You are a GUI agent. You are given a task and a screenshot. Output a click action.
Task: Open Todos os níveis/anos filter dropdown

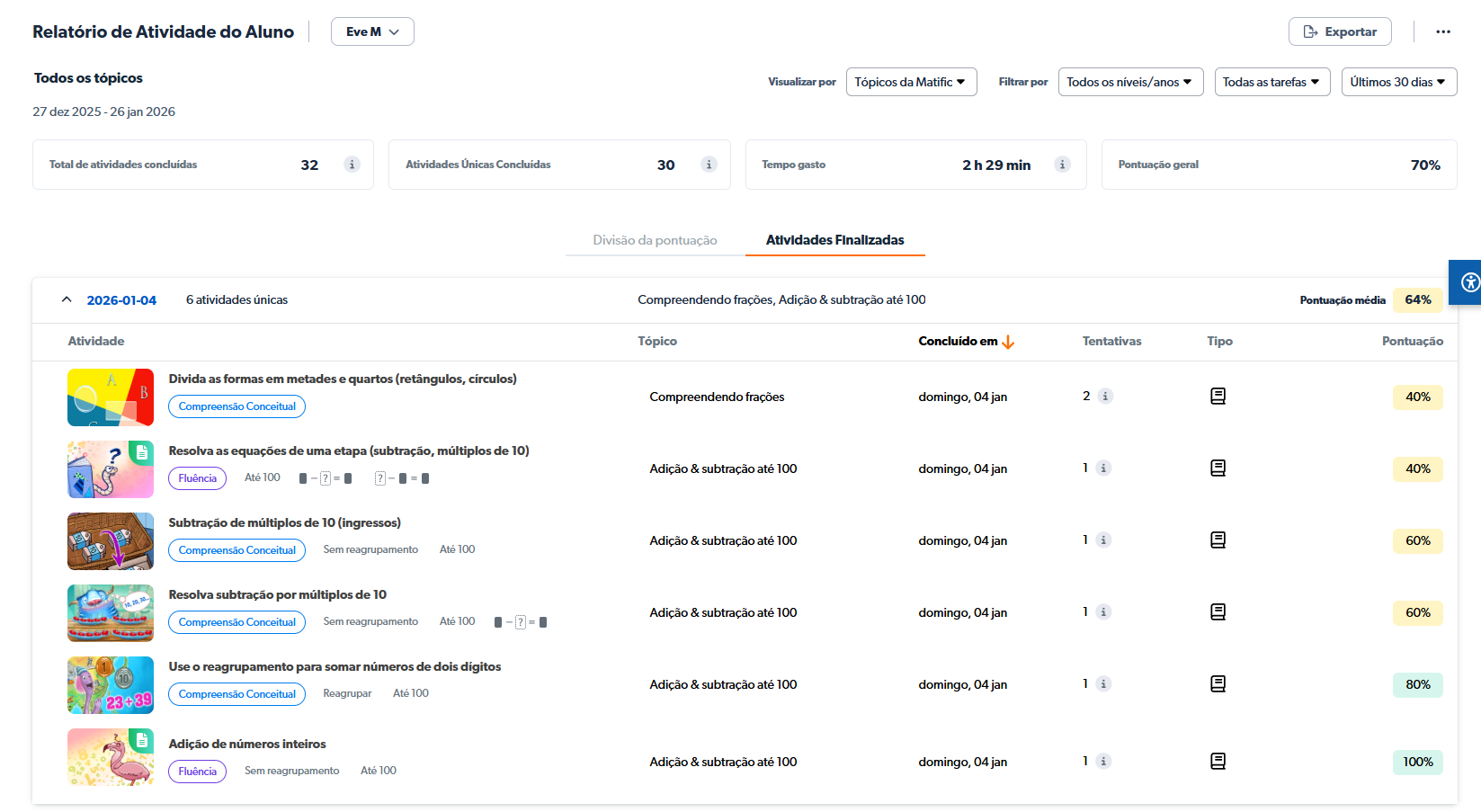click(1129, 82)
